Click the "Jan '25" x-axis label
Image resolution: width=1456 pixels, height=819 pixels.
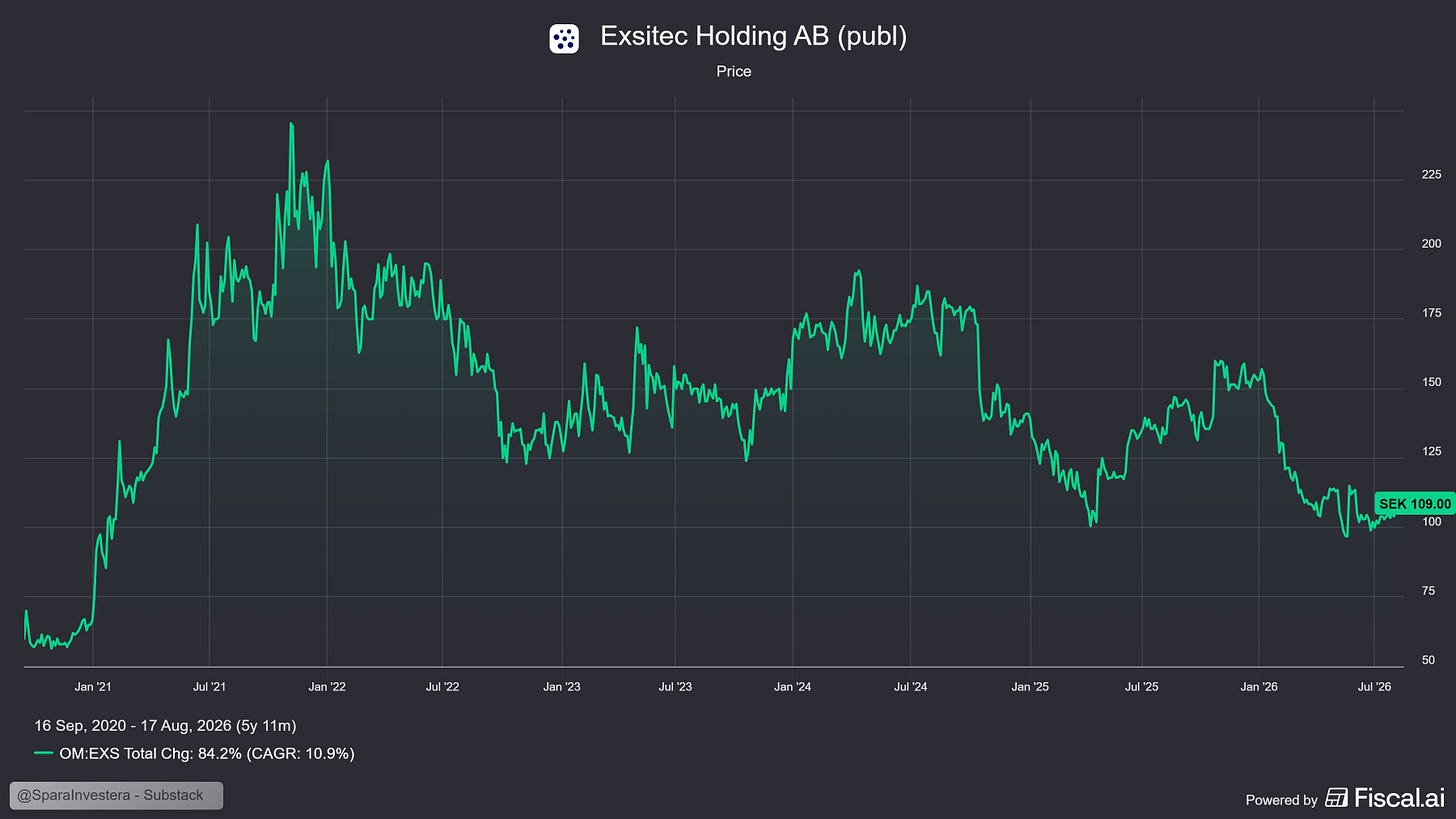pyautogui.click(x=1029, y=686)
